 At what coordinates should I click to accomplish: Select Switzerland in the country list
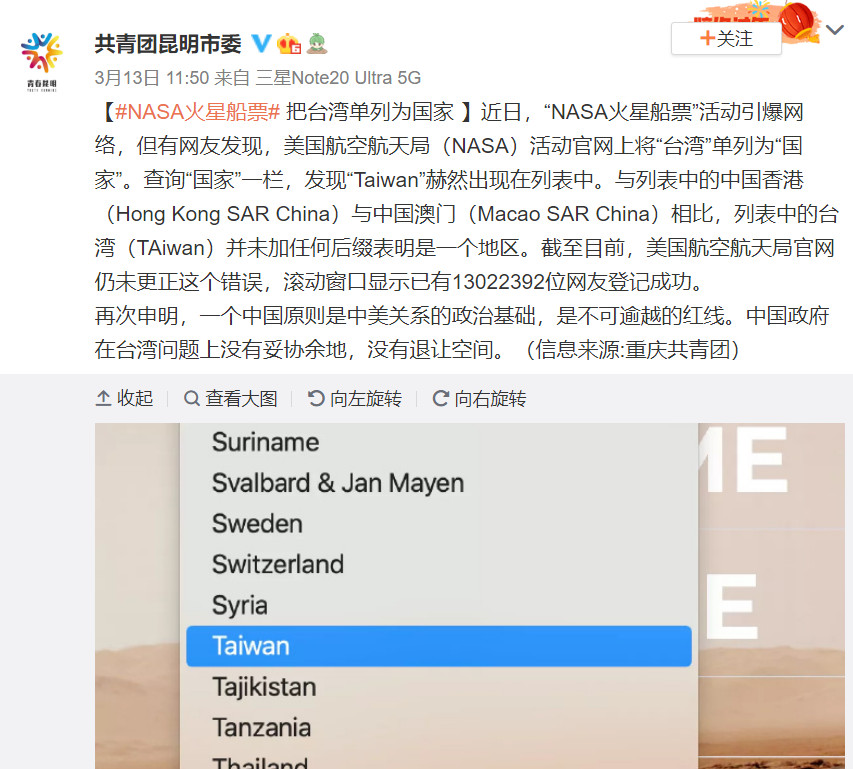(277, 564)
